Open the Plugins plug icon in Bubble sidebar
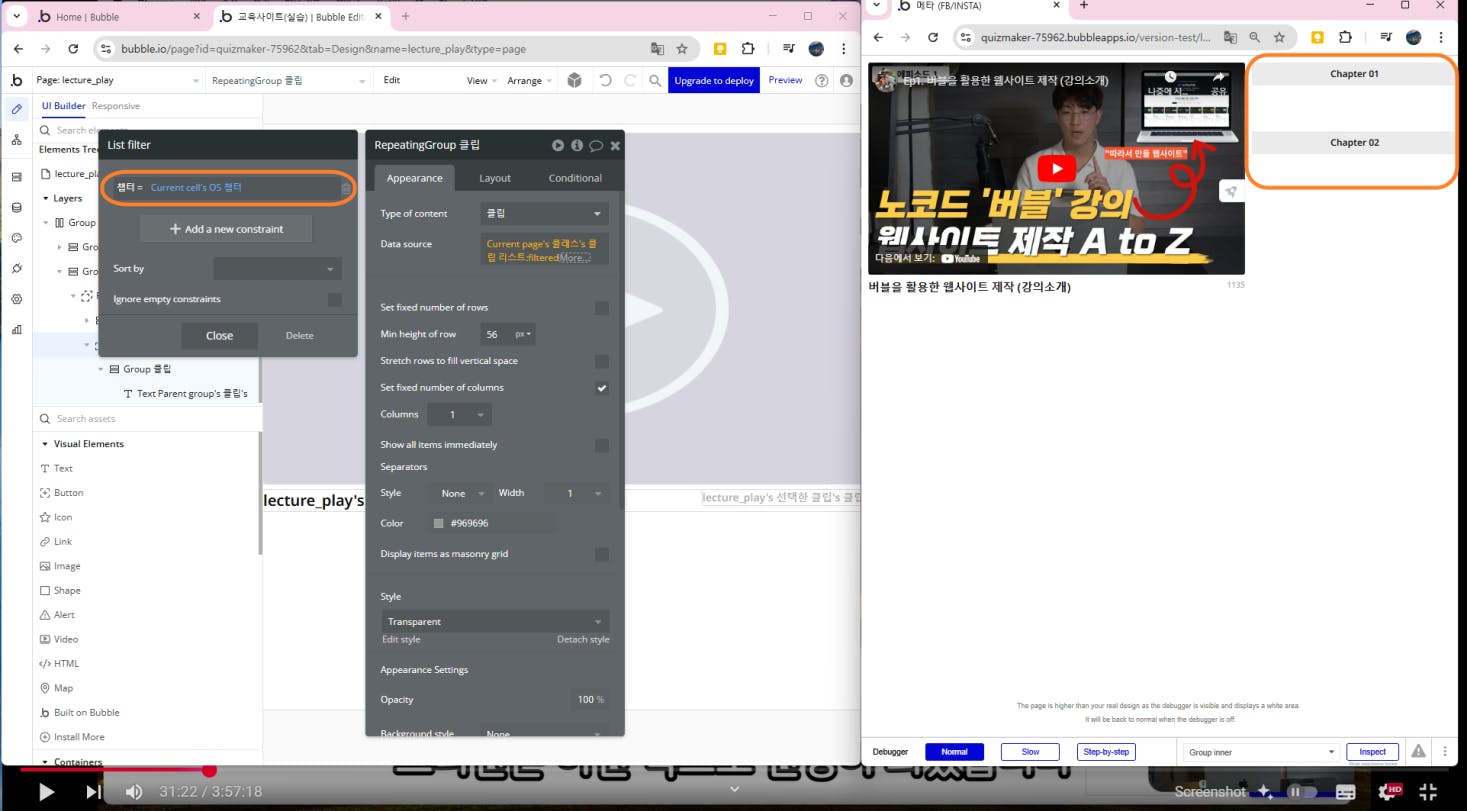Screen dimensions: 1467x811 (16, 268)
